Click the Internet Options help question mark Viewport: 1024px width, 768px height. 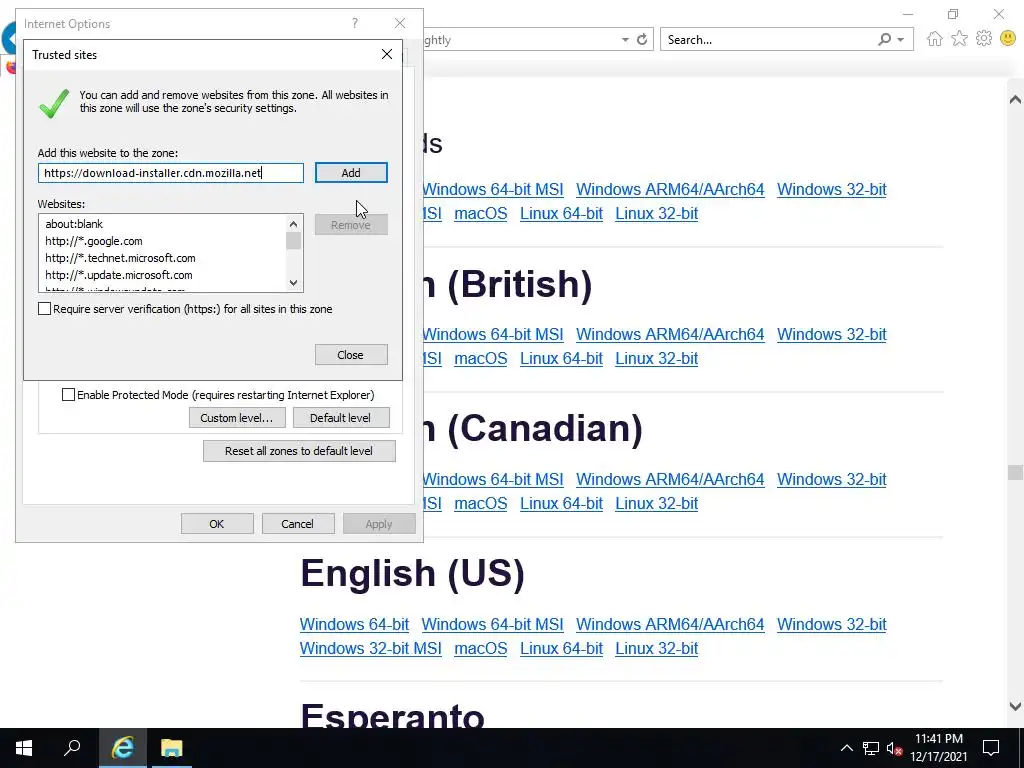point(355,24)
